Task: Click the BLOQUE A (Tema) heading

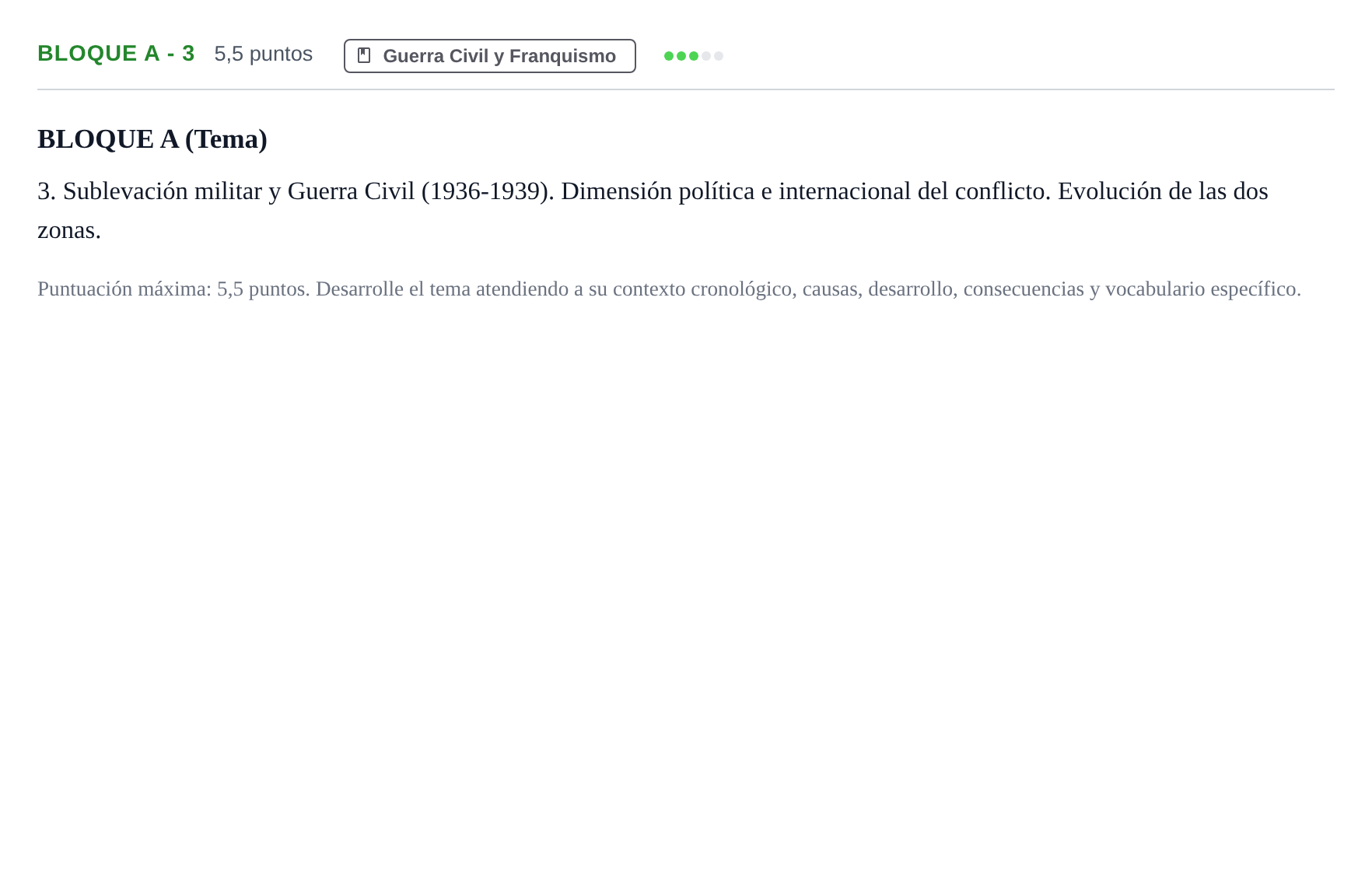Action: [x=152, y=139]
